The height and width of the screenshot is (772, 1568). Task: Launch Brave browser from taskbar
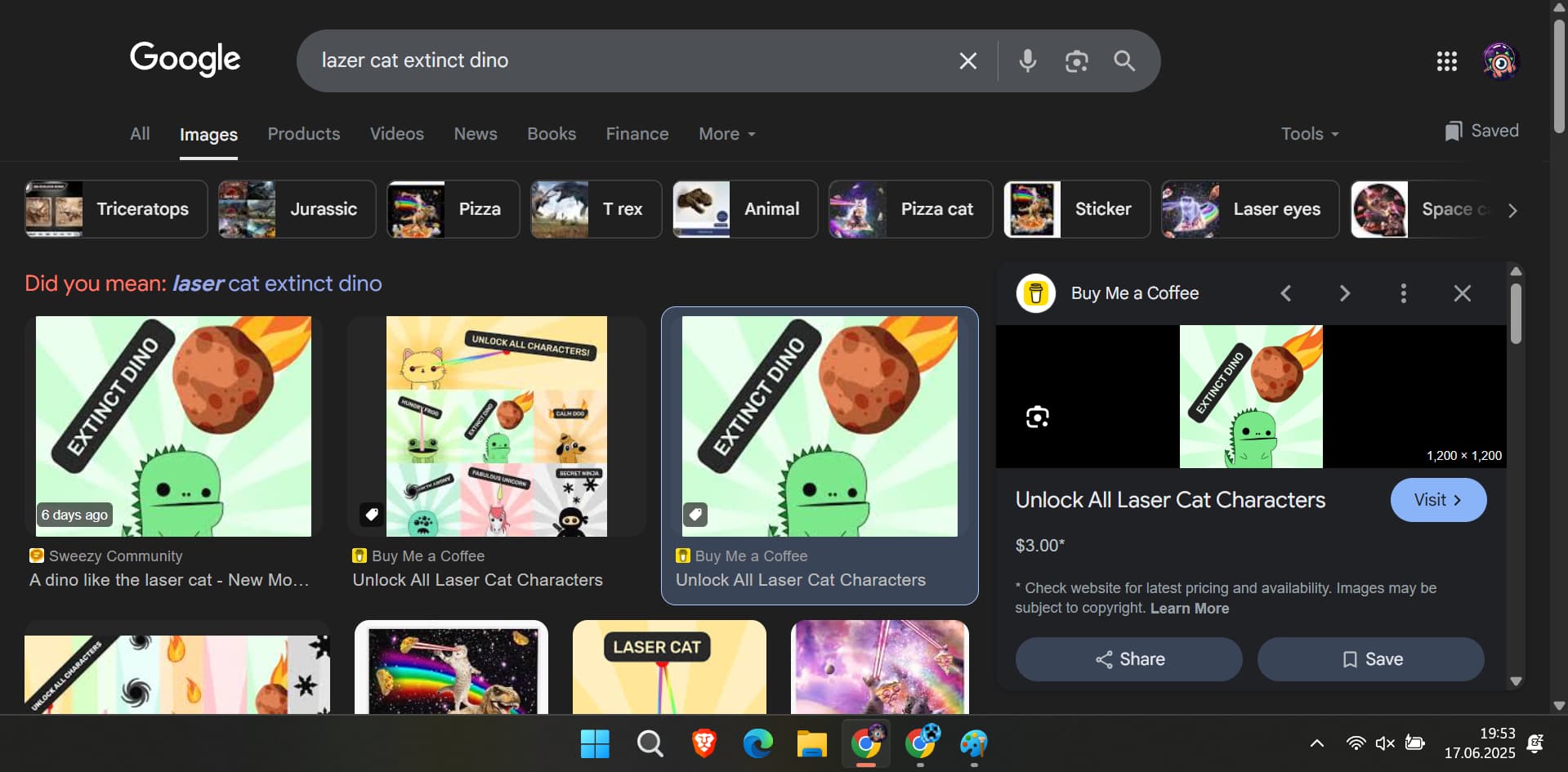704,743
